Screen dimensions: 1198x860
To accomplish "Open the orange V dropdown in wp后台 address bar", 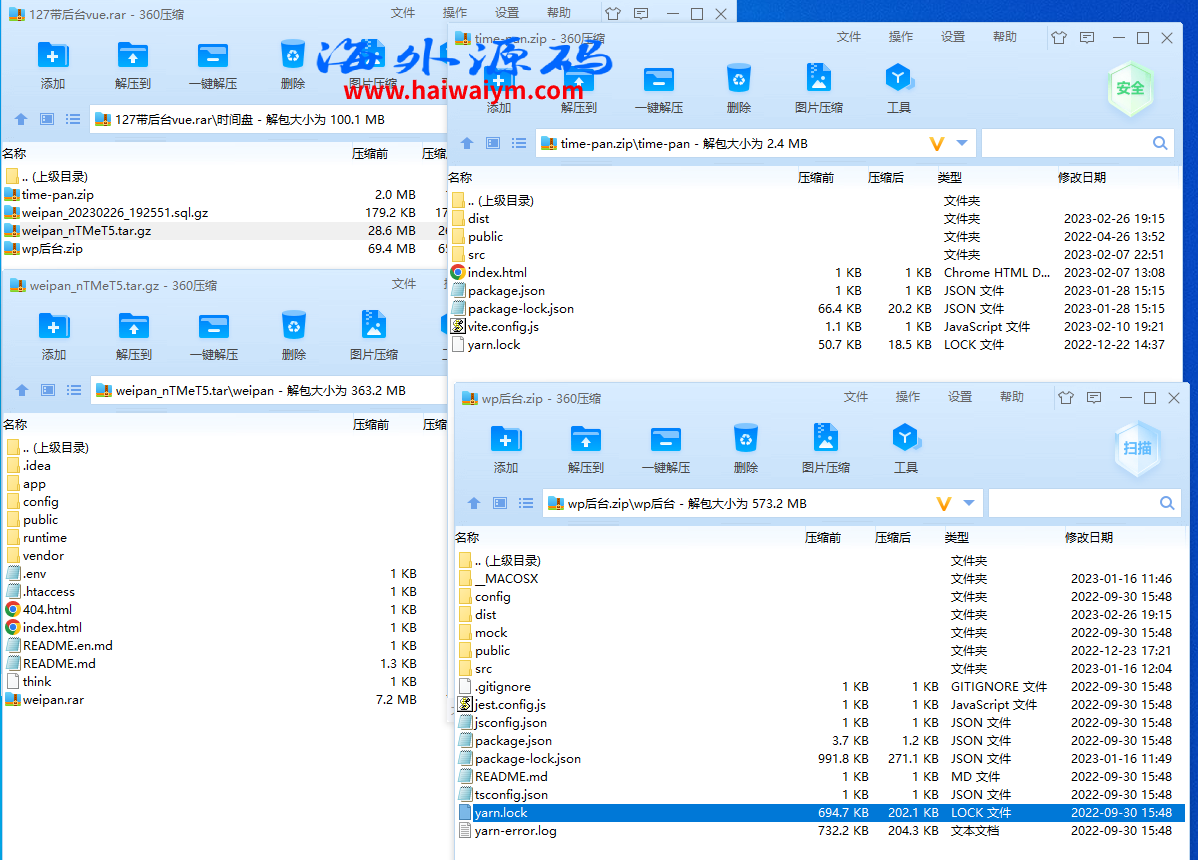I will 943,503.
